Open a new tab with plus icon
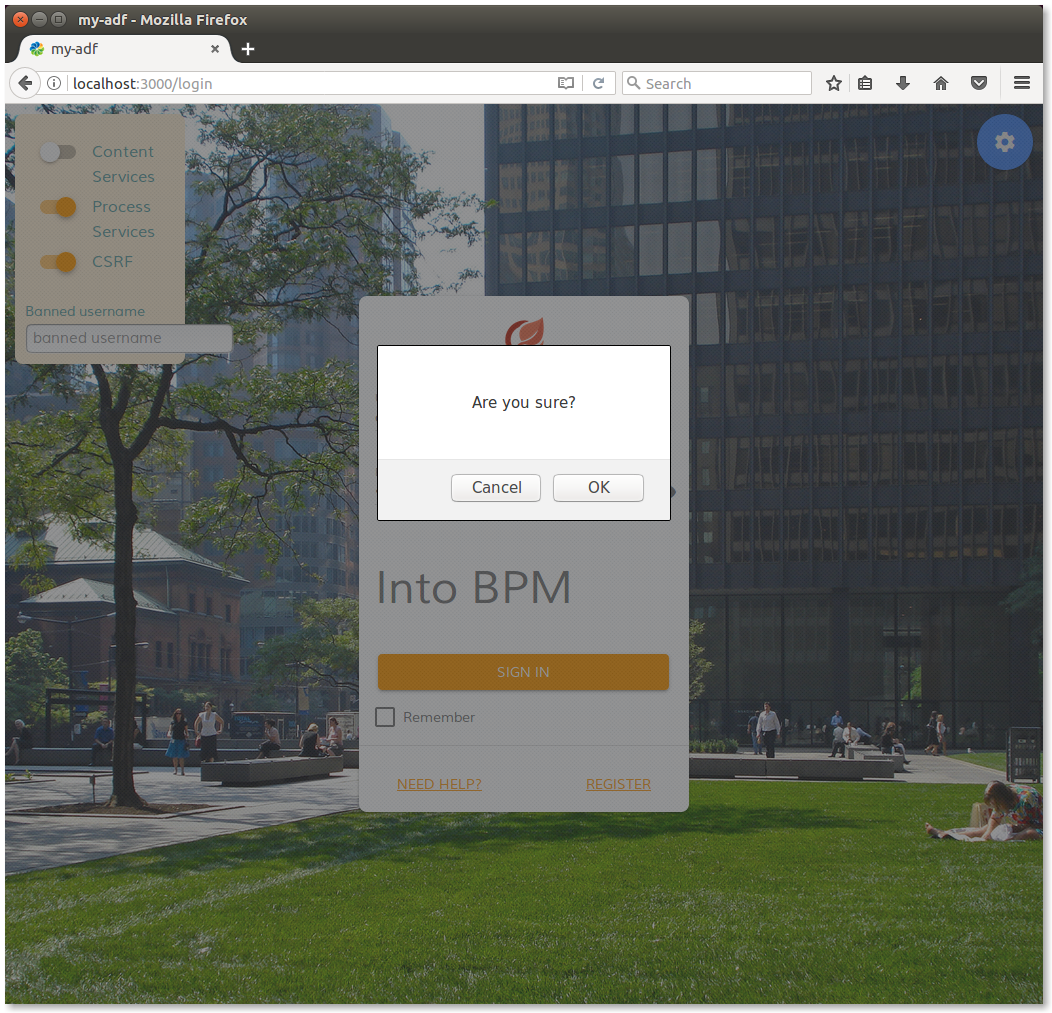This screenshot has height=1013, width=1052. coord(248,49)
